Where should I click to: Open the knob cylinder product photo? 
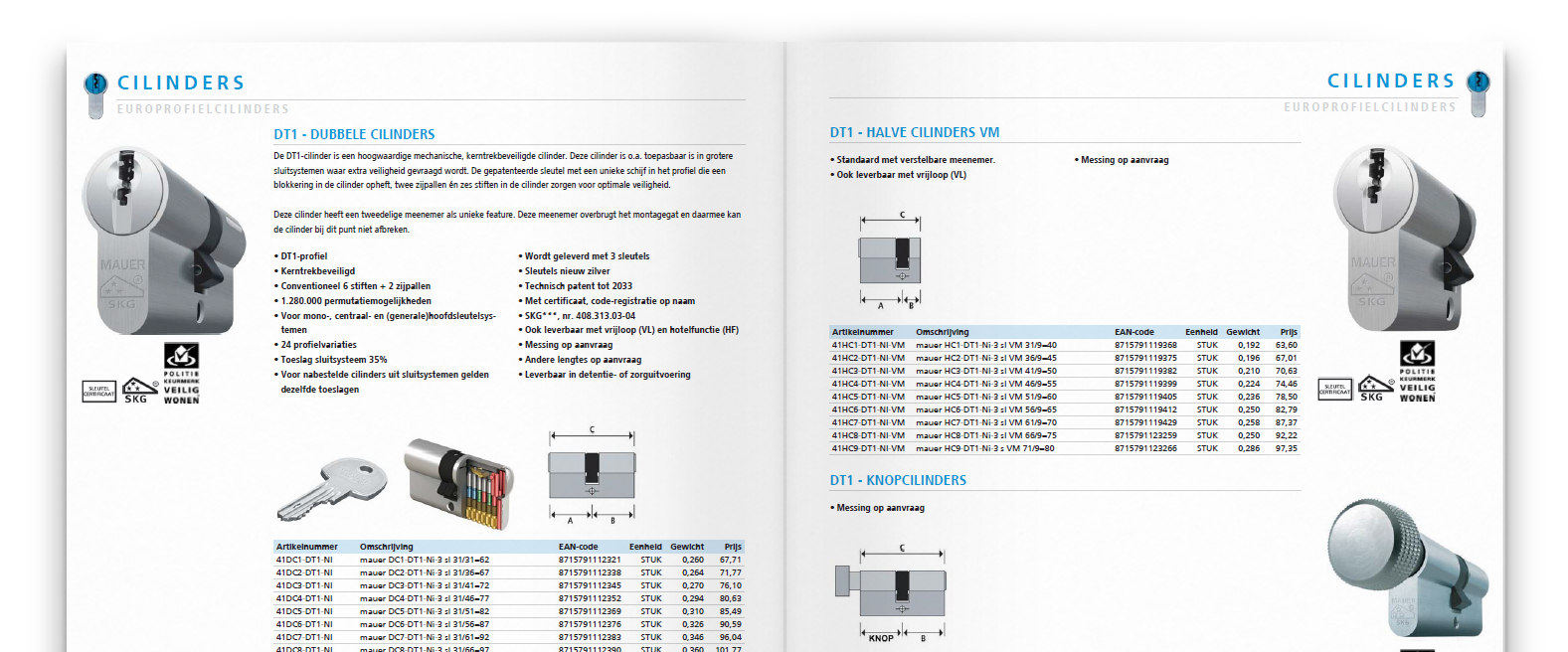(x=1407, y=569)
